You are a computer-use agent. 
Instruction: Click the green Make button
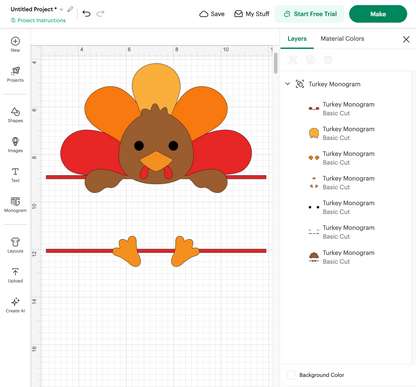tap(378, 14)
